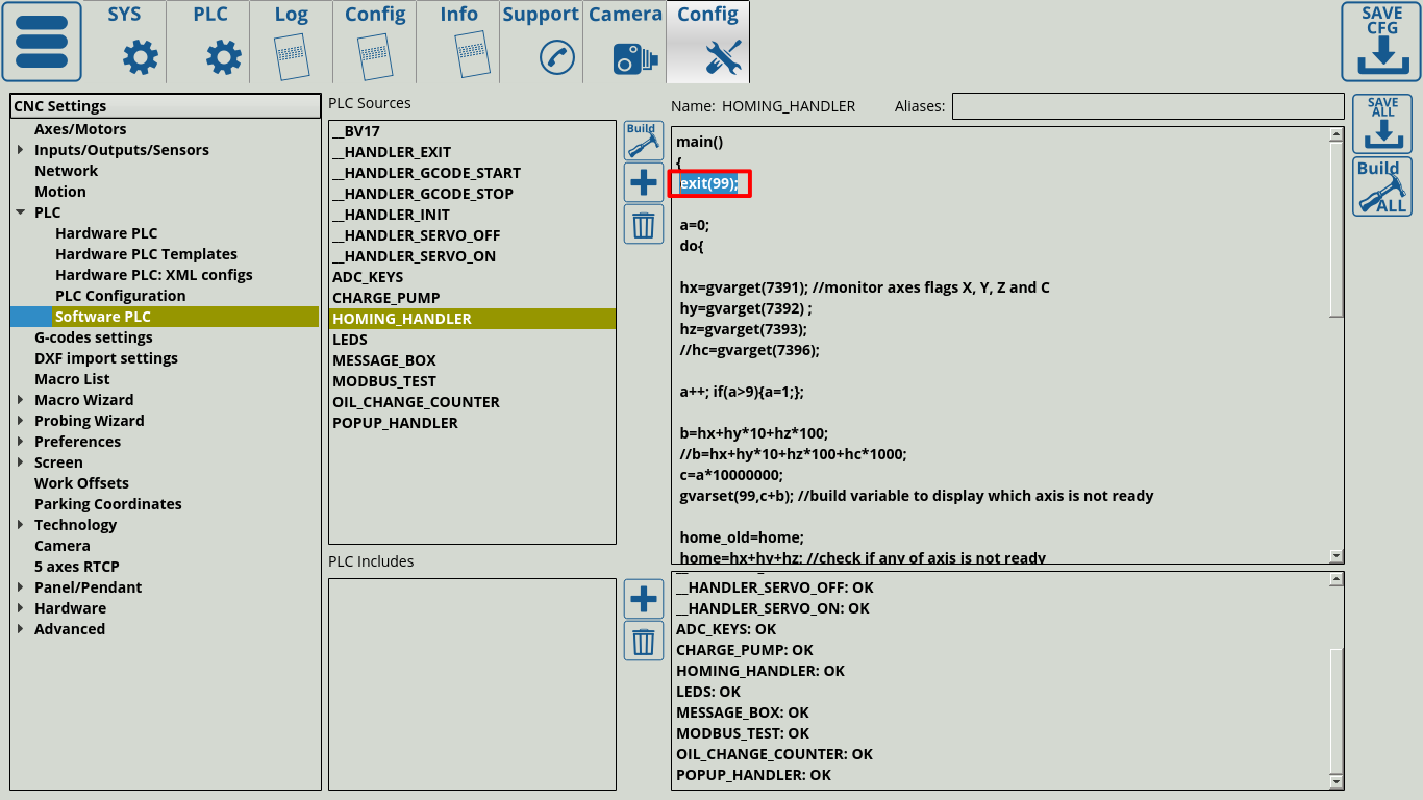
Task: Switch to the Support tab
Action: click(540, 41)
